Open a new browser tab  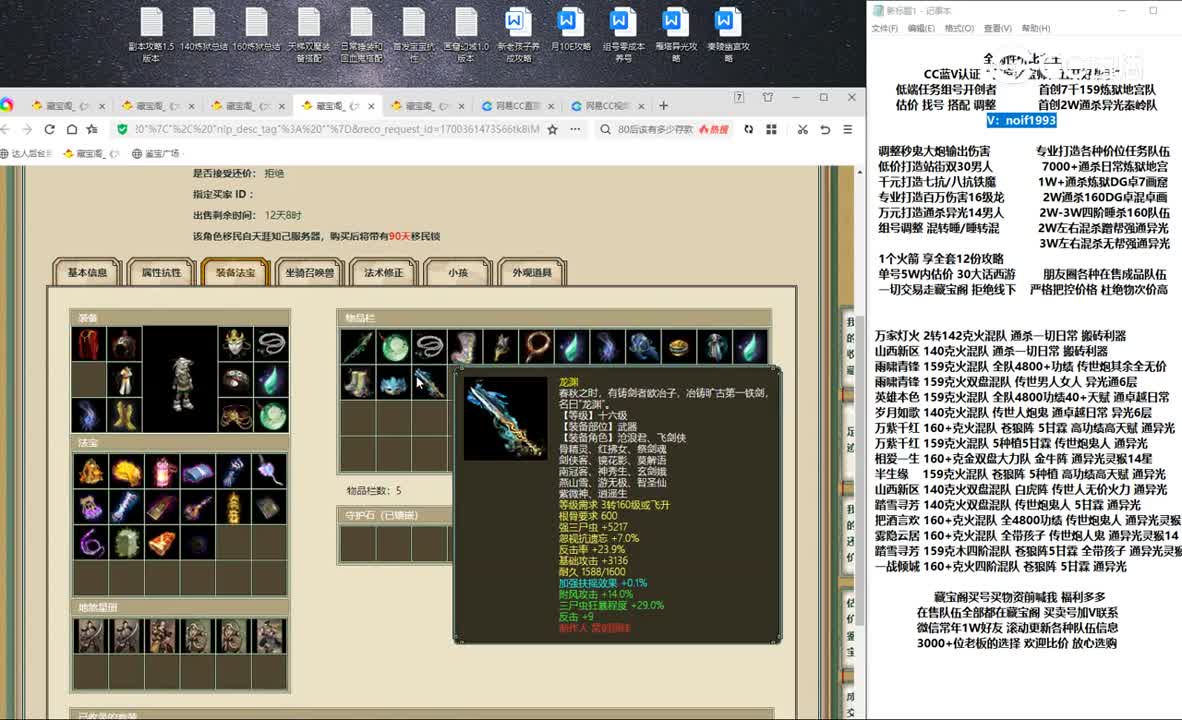point(663,106)
